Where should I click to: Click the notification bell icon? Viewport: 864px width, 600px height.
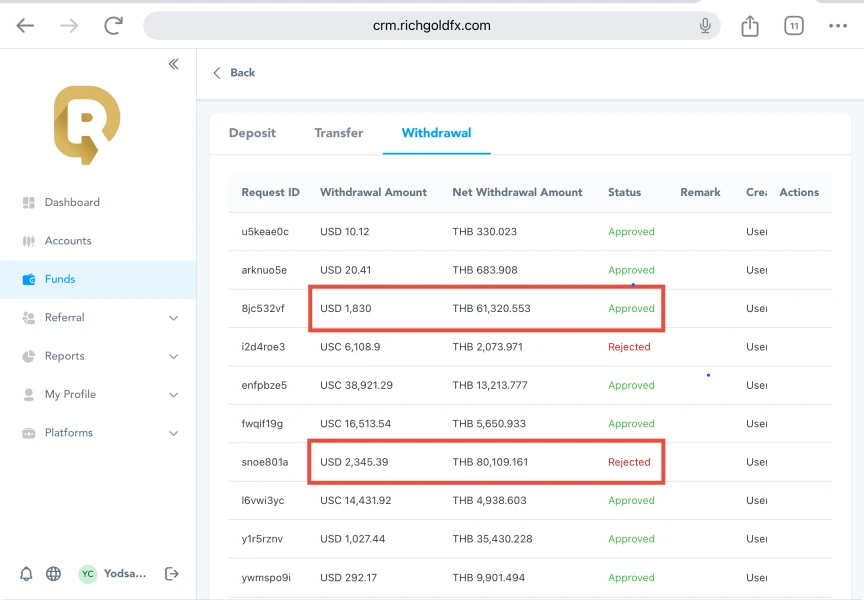[x=26, y=574]
